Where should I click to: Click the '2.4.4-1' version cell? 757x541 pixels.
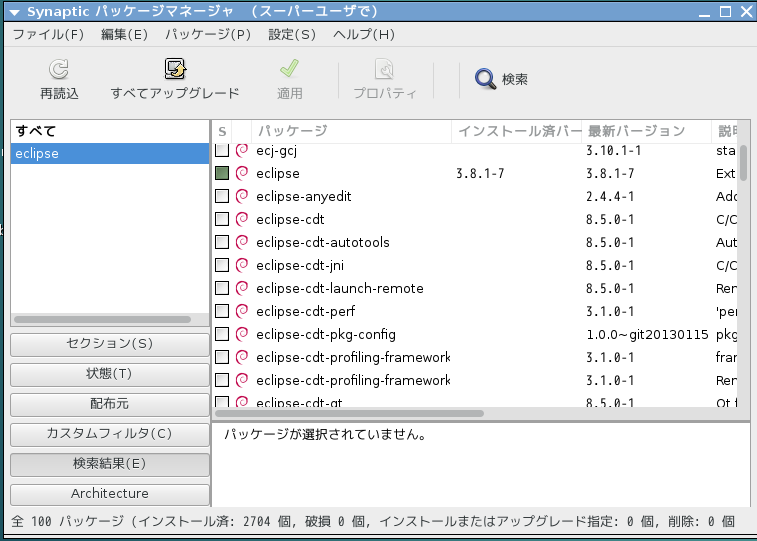610,196
